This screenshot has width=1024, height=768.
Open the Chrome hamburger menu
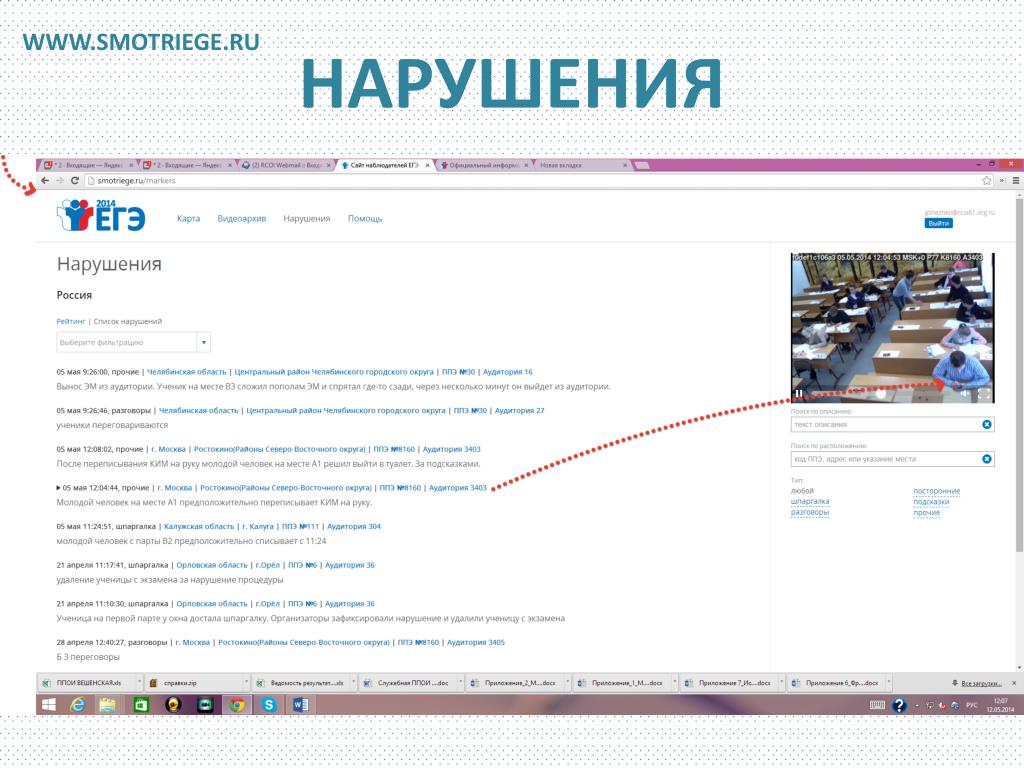1016,181
